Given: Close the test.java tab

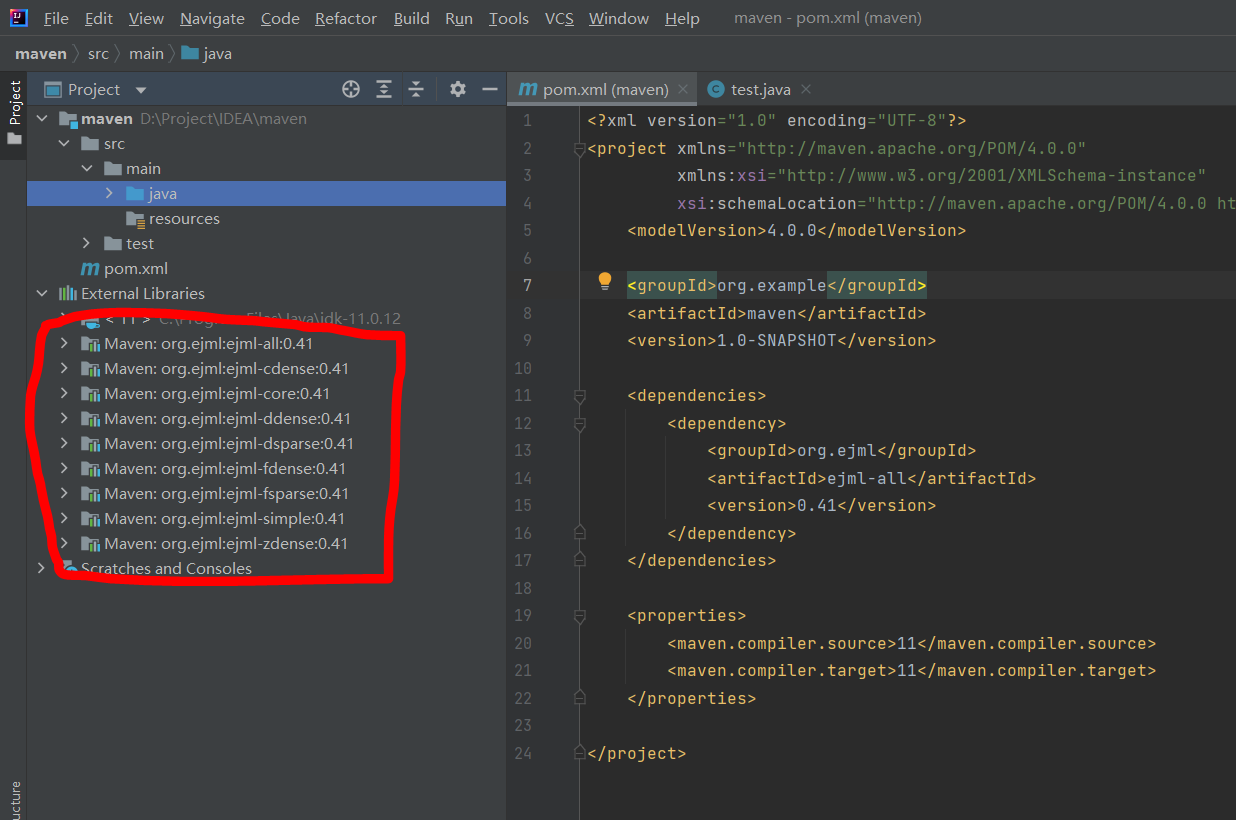Looking at the screenshot, I should 806,90.
